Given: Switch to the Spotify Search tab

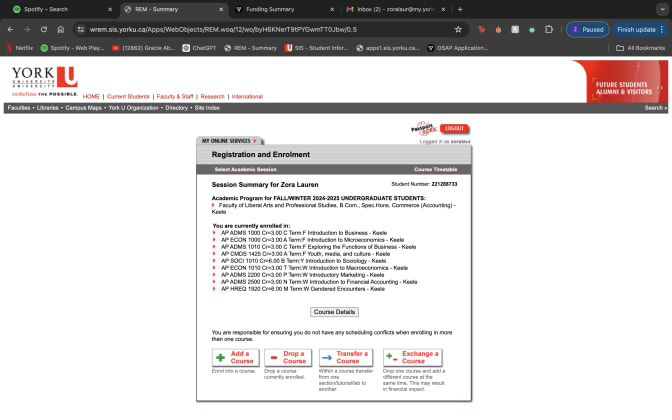Looking at the screenshot, I should 60,9.
